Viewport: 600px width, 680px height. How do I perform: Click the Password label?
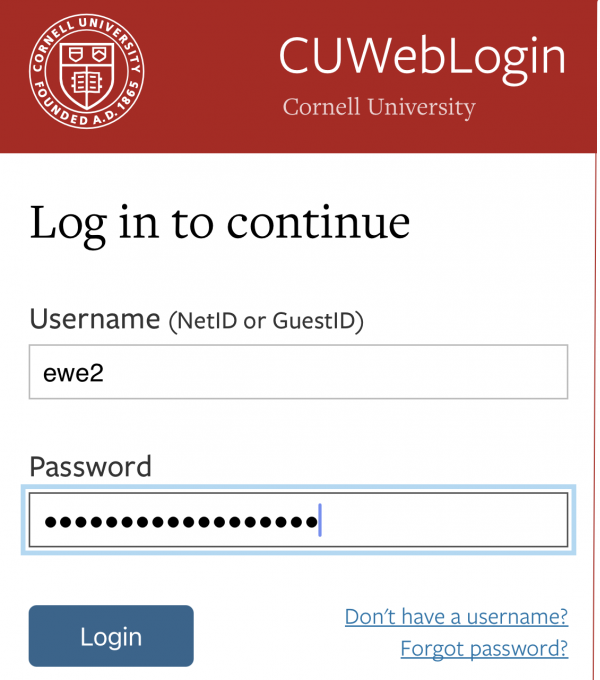[91, 467]
